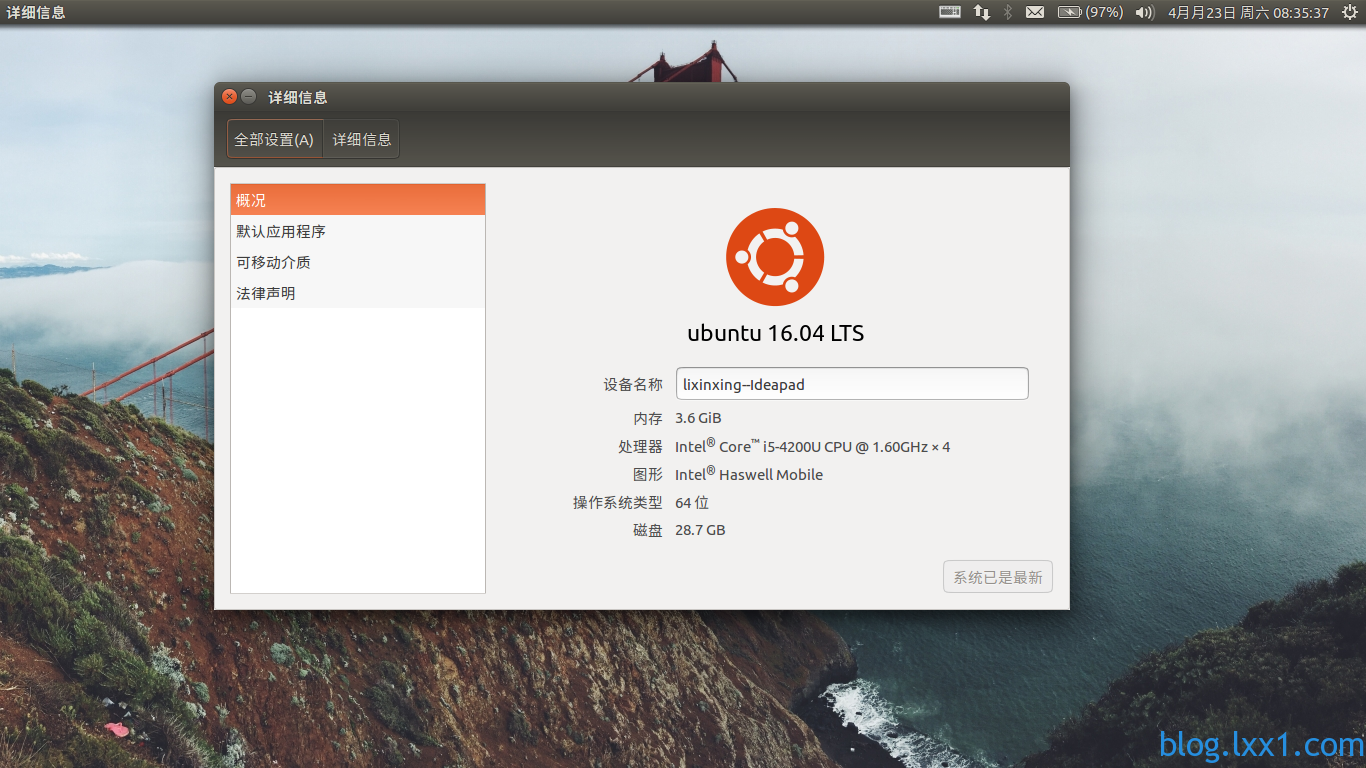This screenshot has width=1366, height=768.
Task: Select 概况 in the sidebar
Action: [x=358, y=200]
